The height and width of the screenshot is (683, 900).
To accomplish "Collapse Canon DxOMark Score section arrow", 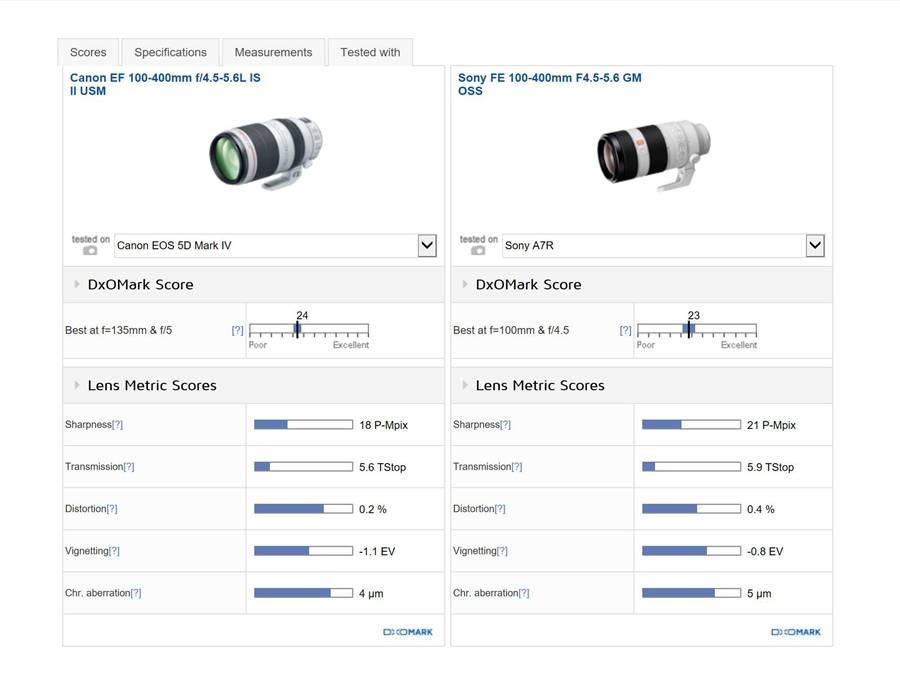I will pyautogui.click(x=76, y=285).
